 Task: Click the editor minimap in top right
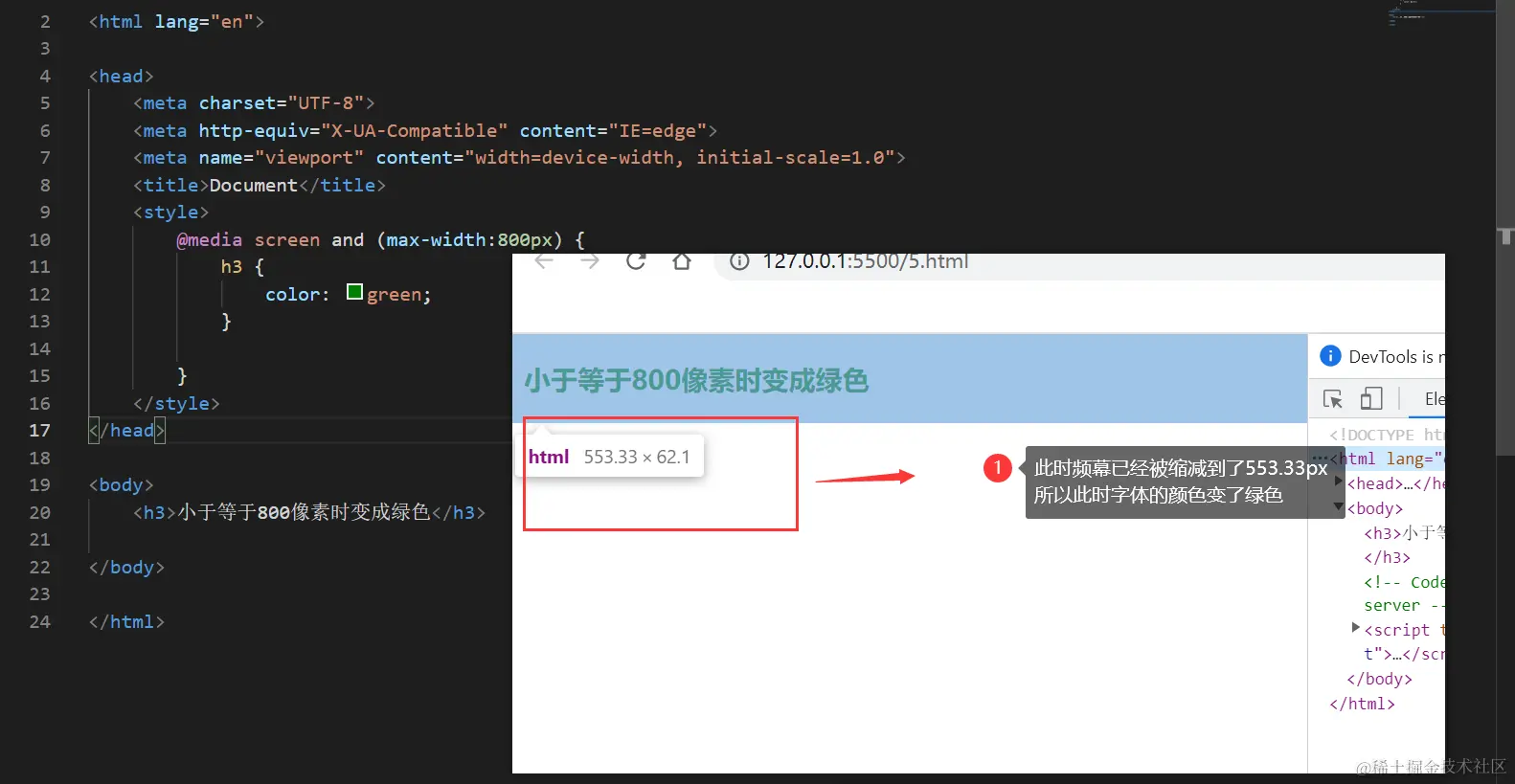point(1441,13)
